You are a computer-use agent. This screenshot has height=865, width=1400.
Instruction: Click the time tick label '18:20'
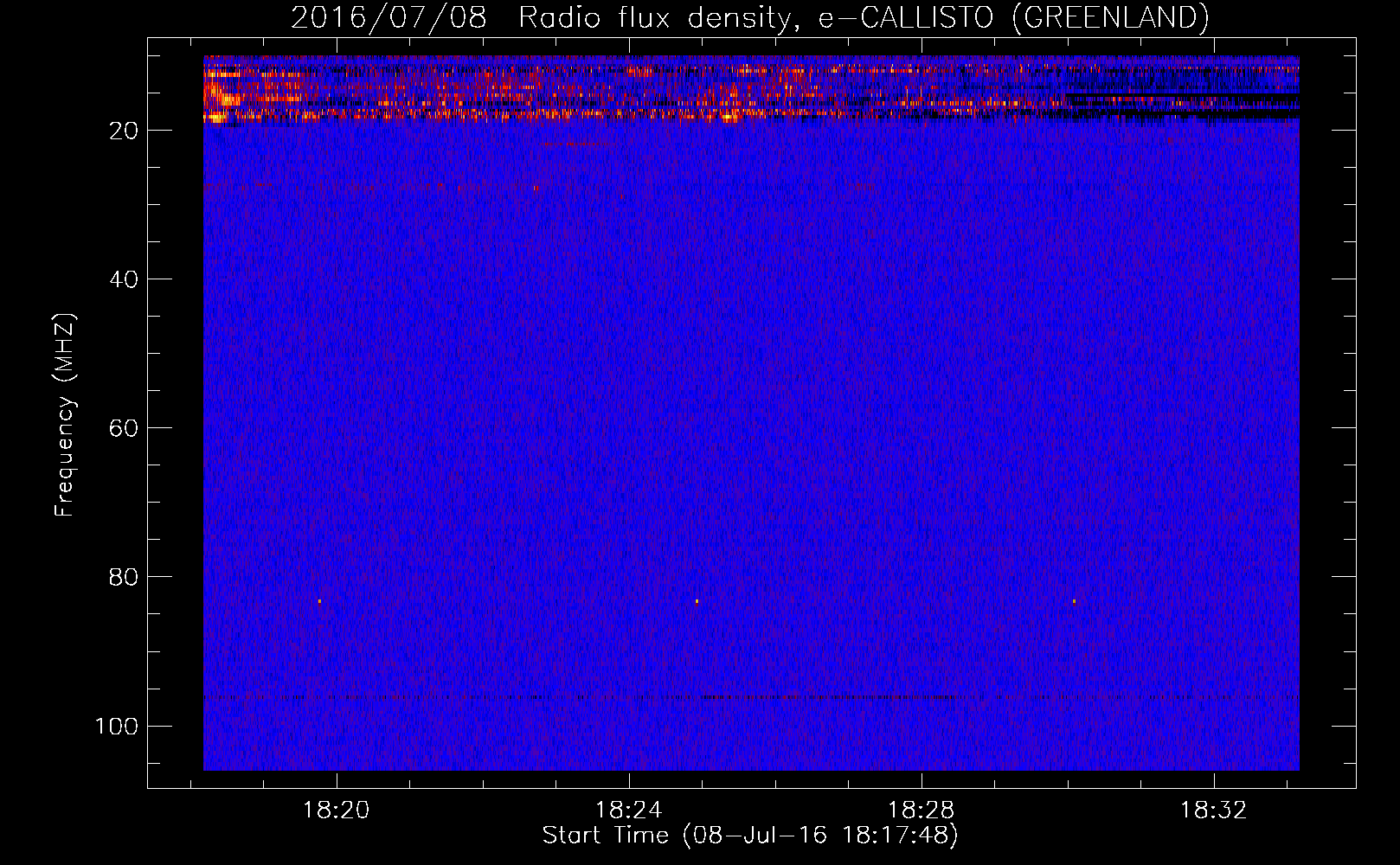coord(336,811)
